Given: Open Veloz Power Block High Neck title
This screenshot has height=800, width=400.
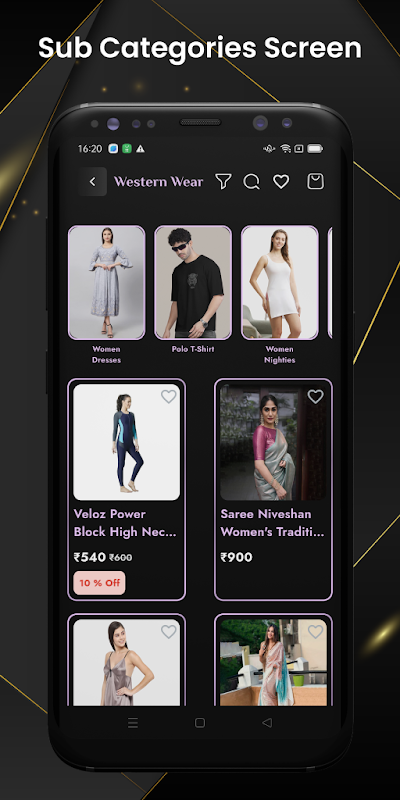Looking at the screenshot, I should (126, 522).
